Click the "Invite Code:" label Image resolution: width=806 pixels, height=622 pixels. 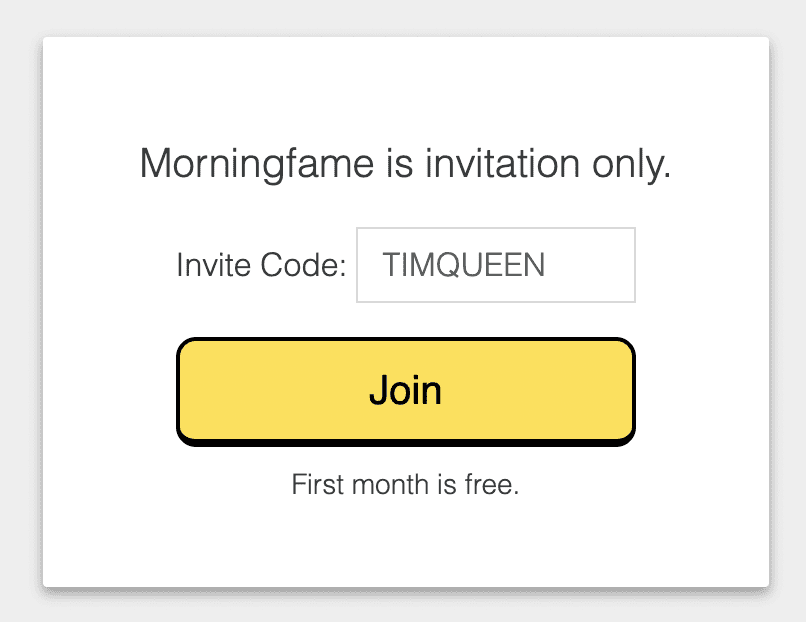(x=261, y=265)
